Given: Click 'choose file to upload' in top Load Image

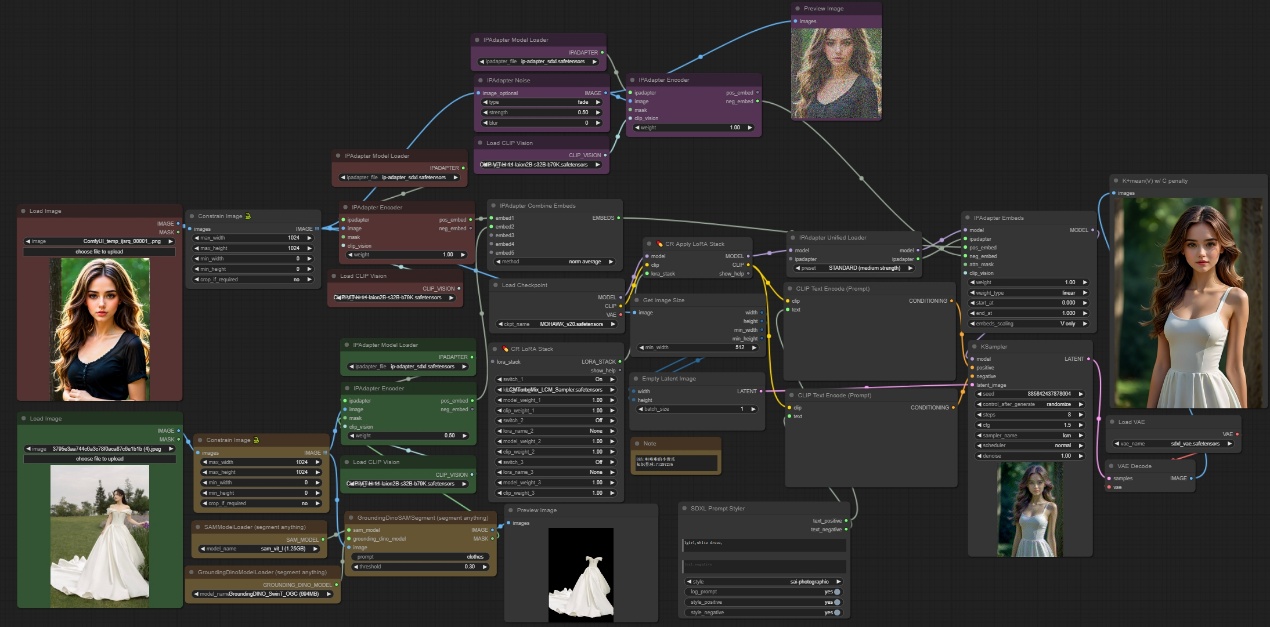Looking at the screenshot, I should pos(85,252).
